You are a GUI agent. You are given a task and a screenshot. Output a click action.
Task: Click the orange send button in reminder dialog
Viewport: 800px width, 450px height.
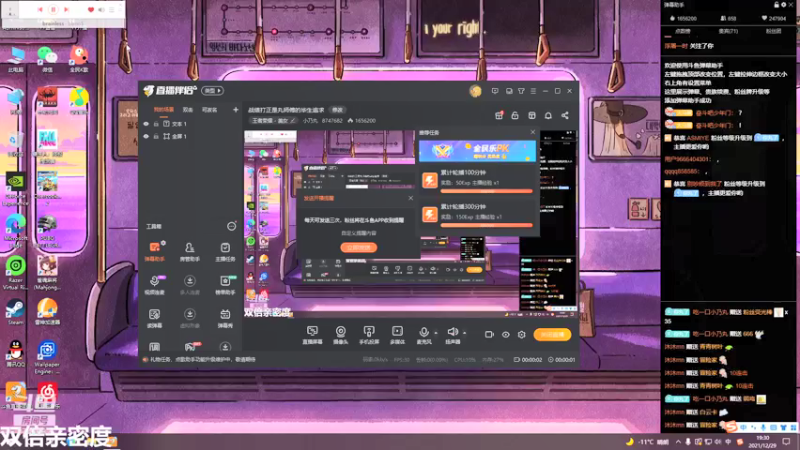pyautogui.click(x=359, y=247)
